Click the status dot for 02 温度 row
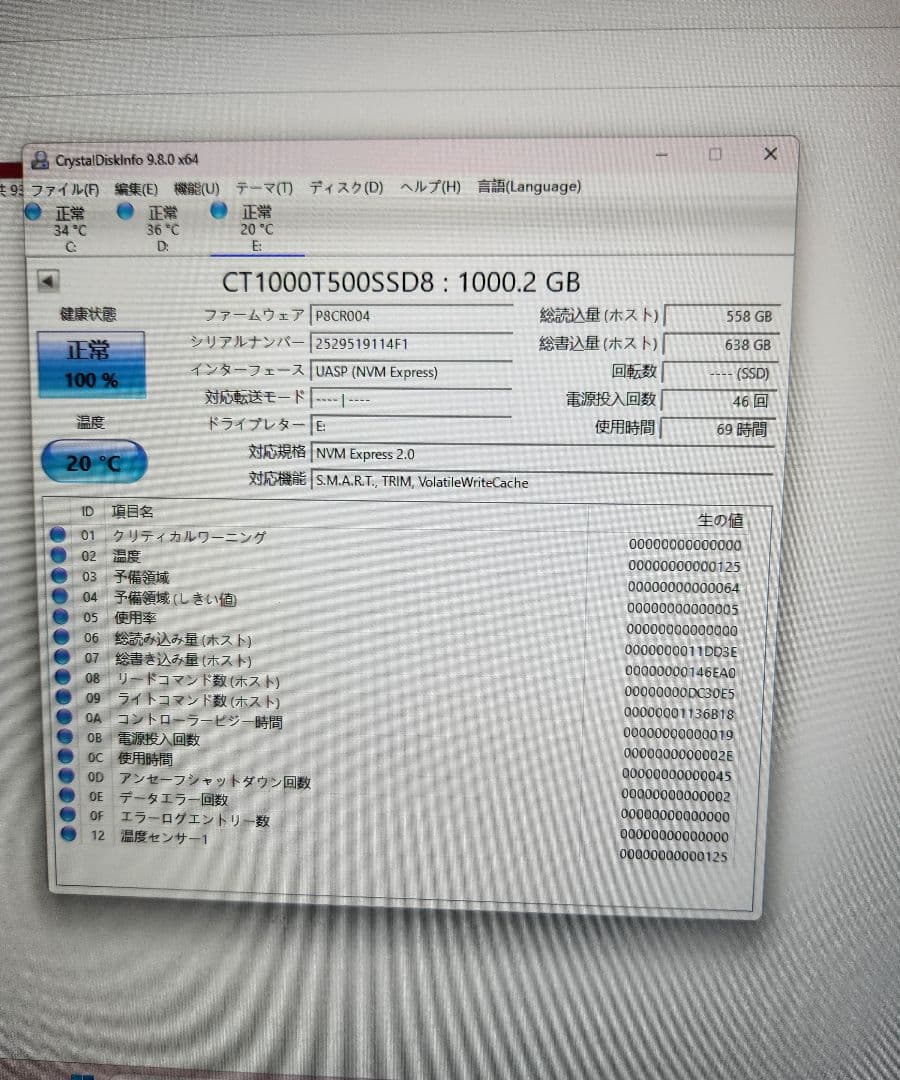Viewport: 900px width, 1080px height. [x=59, y=554]
